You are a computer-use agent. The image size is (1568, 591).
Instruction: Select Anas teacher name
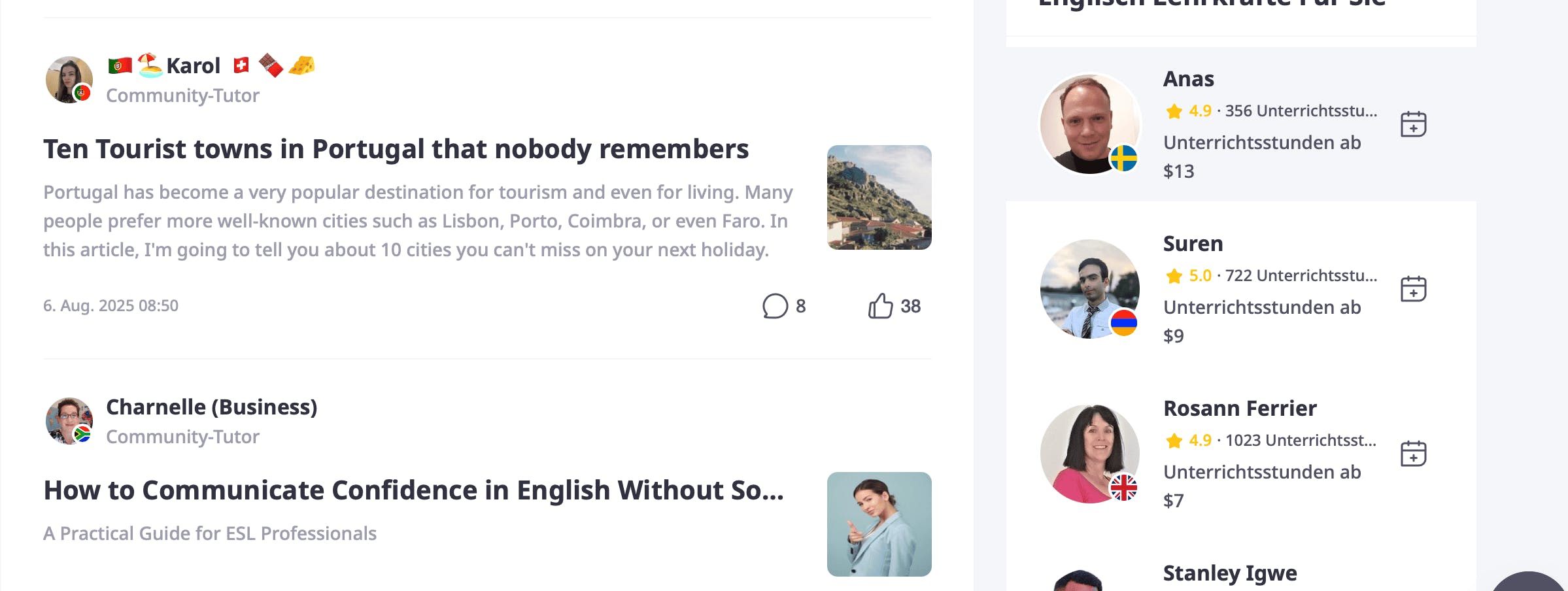(x=1188, y=79)
